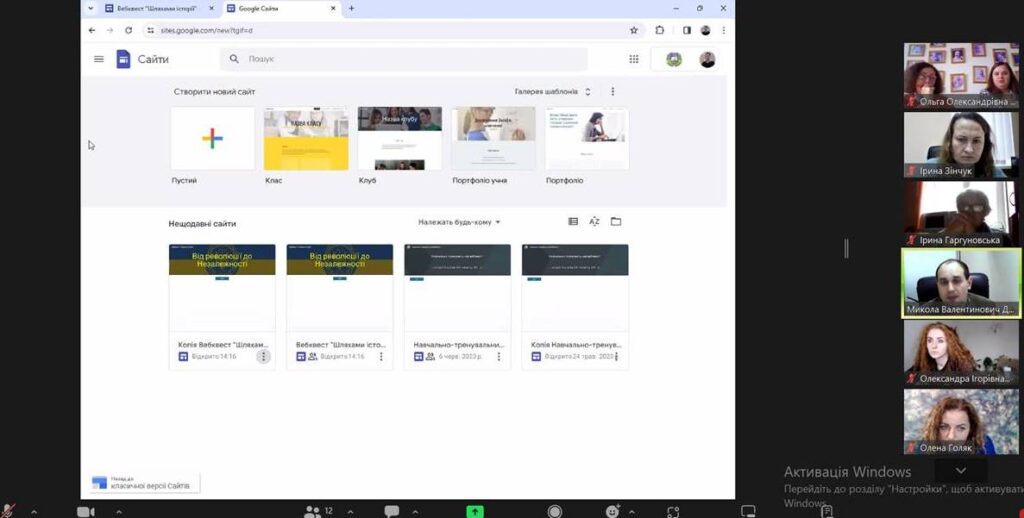Viewport: 1024px width, 518px height.
Task: Open the main hamburger menu in Sites
Action: coord(99,59)
